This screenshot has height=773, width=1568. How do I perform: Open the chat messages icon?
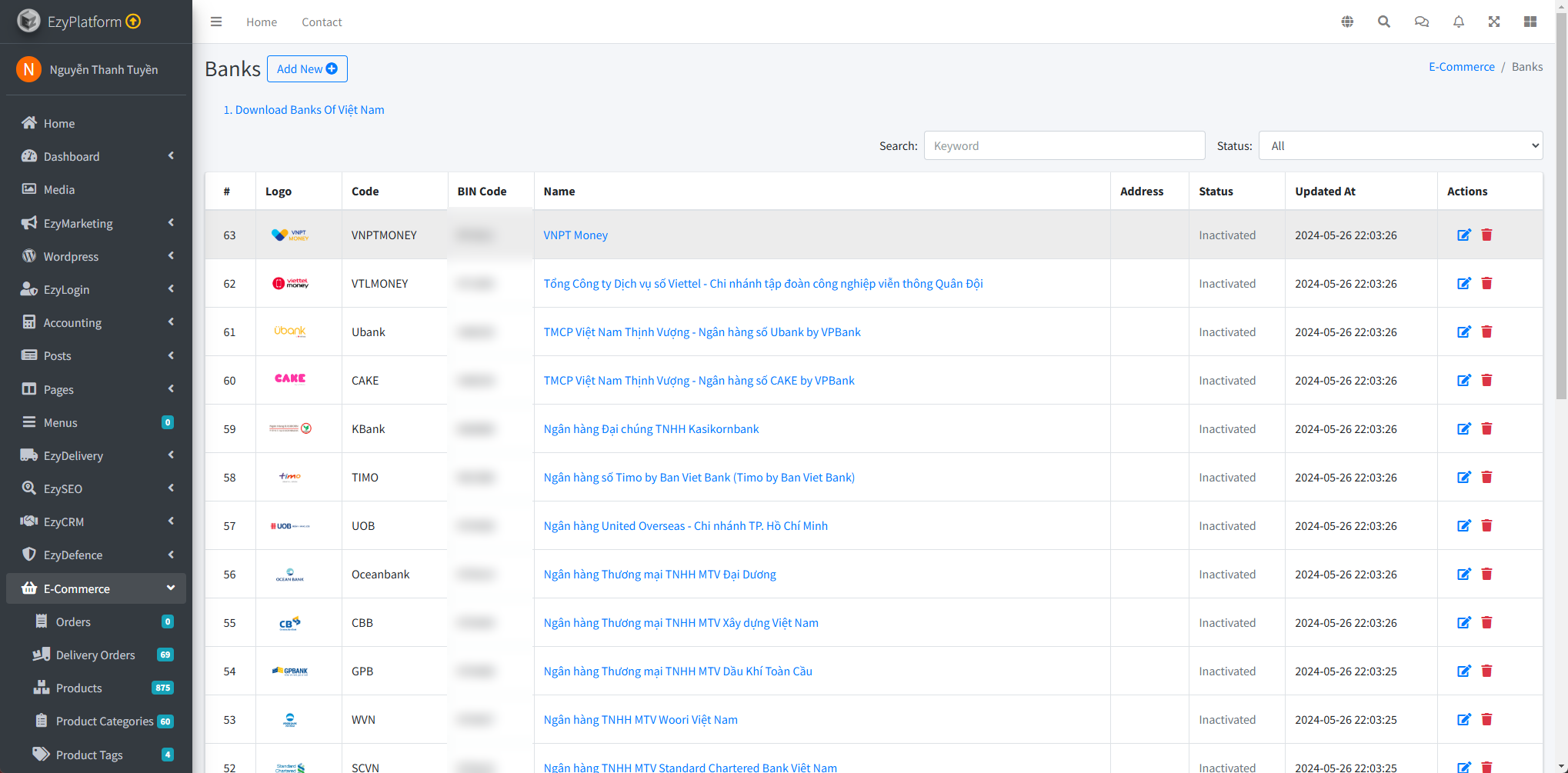click(x=1421, y=22)
